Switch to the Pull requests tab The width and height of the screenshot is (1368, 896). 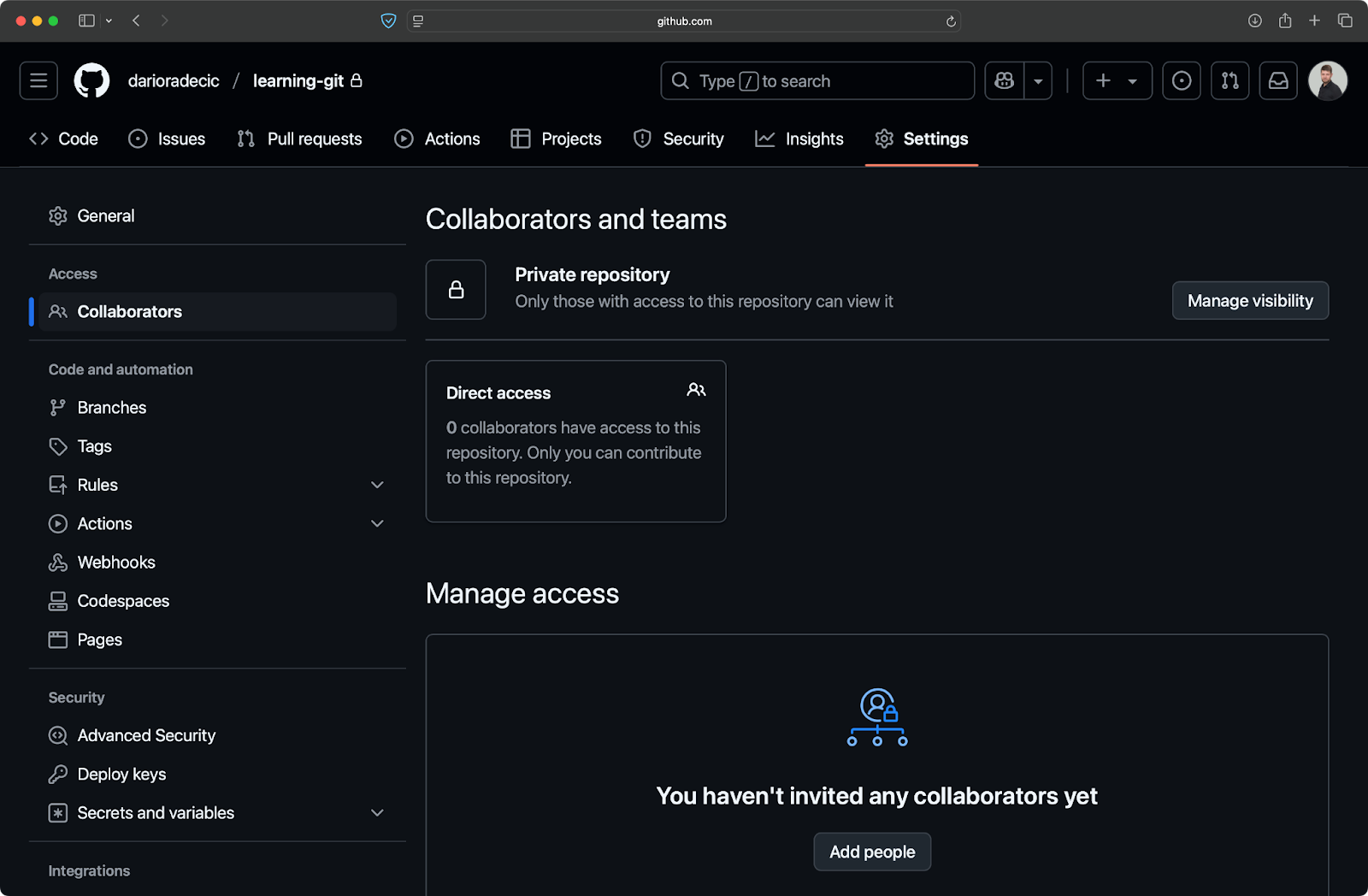(300, 139)
